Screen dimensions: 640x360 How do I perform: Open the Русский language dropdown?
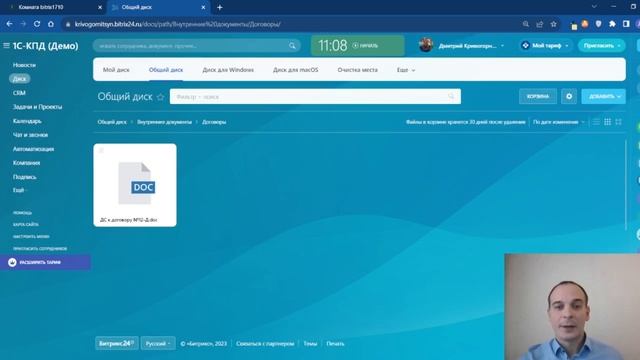(x=158, y=344)
